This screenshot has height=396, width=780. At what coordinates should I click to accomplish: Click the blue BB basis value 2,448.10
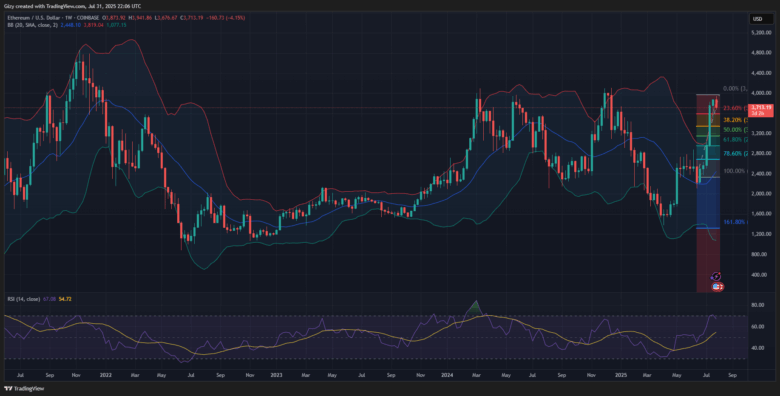[x=71, y=25]
